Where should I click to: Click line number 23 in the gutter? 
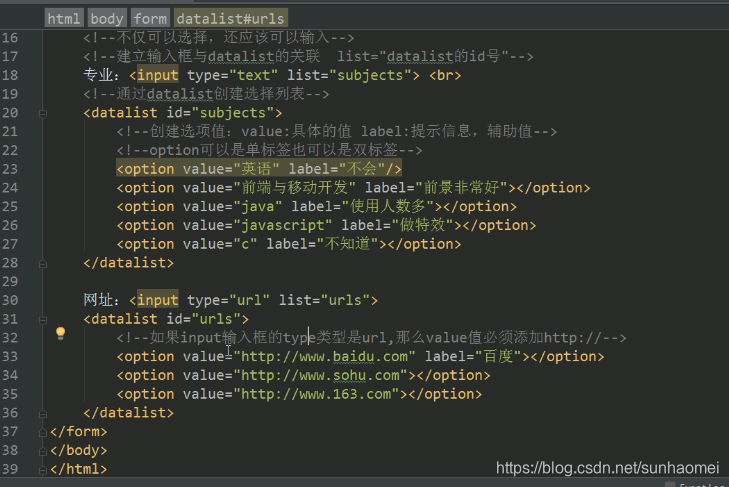click(x=10, y=169)
